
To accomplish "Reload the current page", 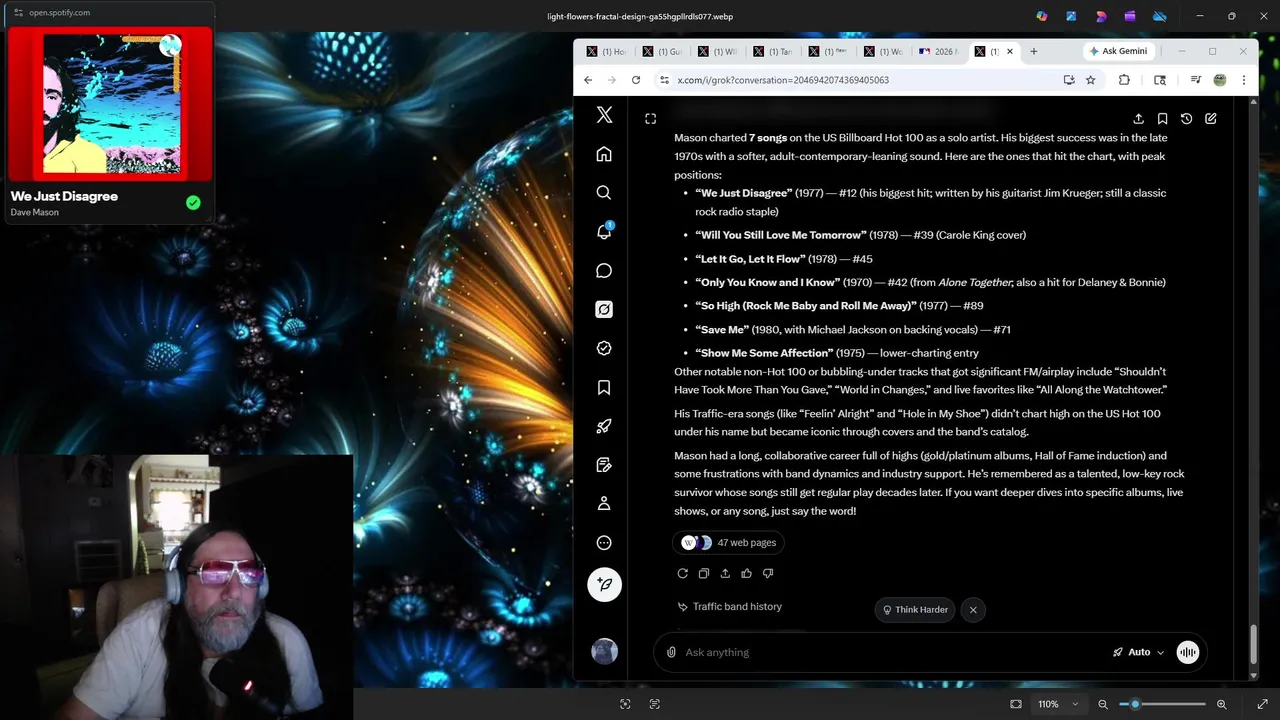I will coord(635,80).
